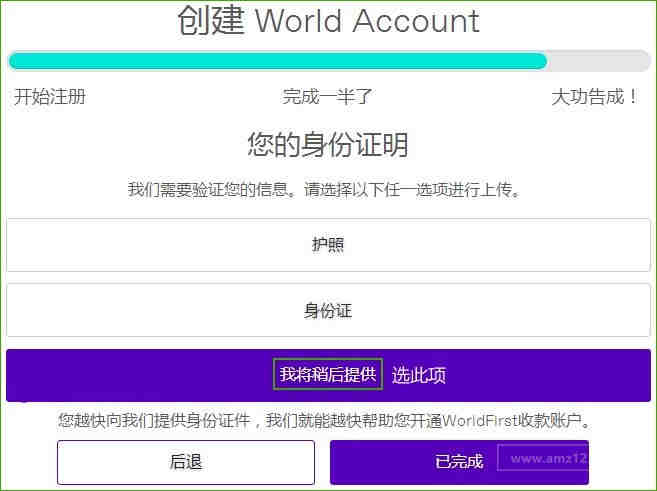Click the 我们需要验证您的信息 instruction text
Image resolution: width=657 pixels, height=491 pixels.
click(x=325, y=190)
